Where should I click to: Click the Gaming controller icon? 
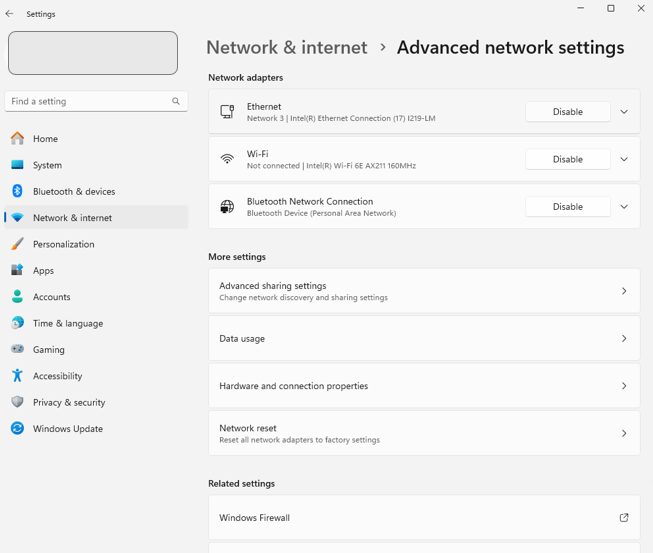[x=17, y=349]
